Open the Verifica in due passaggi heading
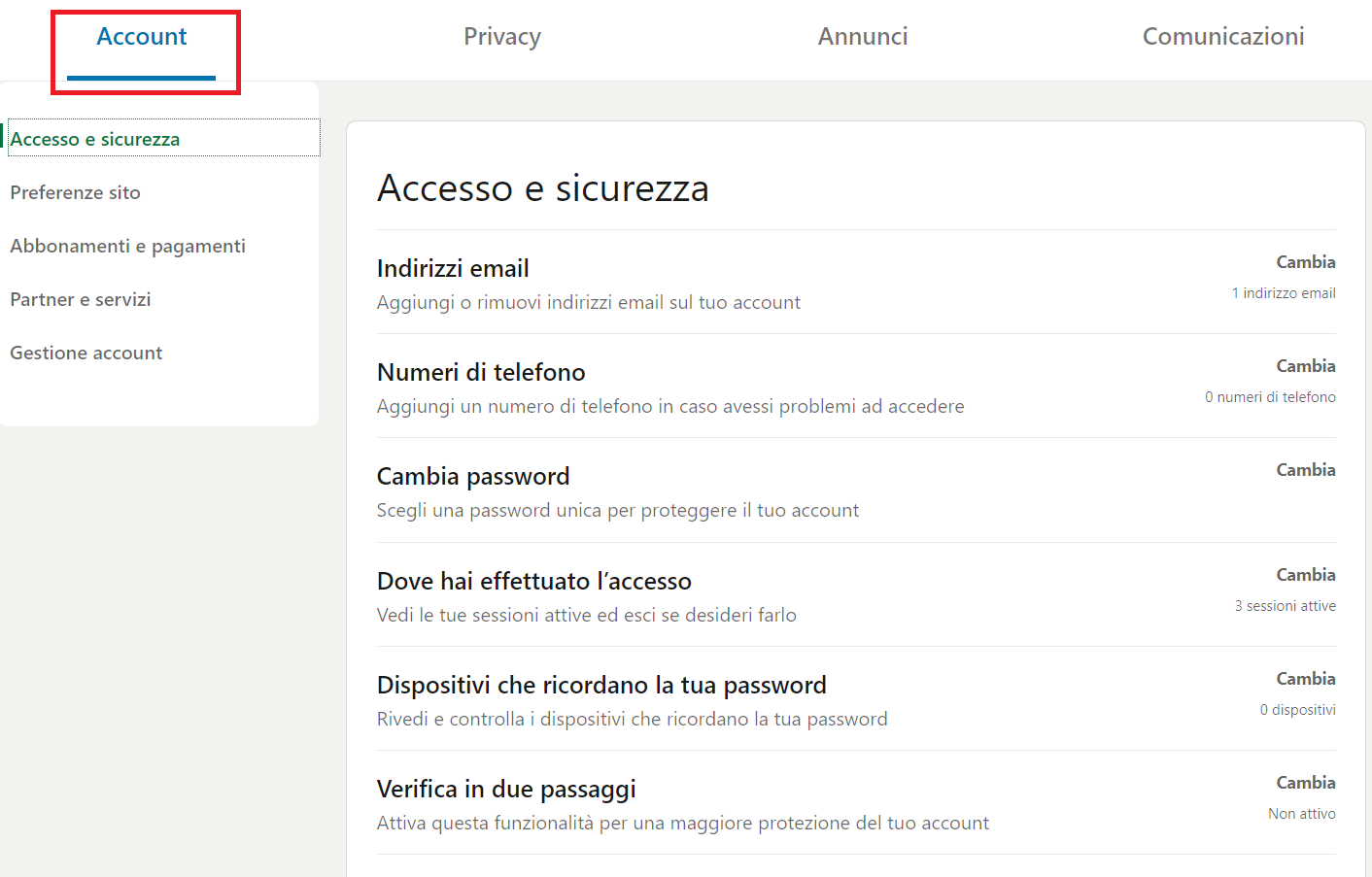 coord(506,790)
